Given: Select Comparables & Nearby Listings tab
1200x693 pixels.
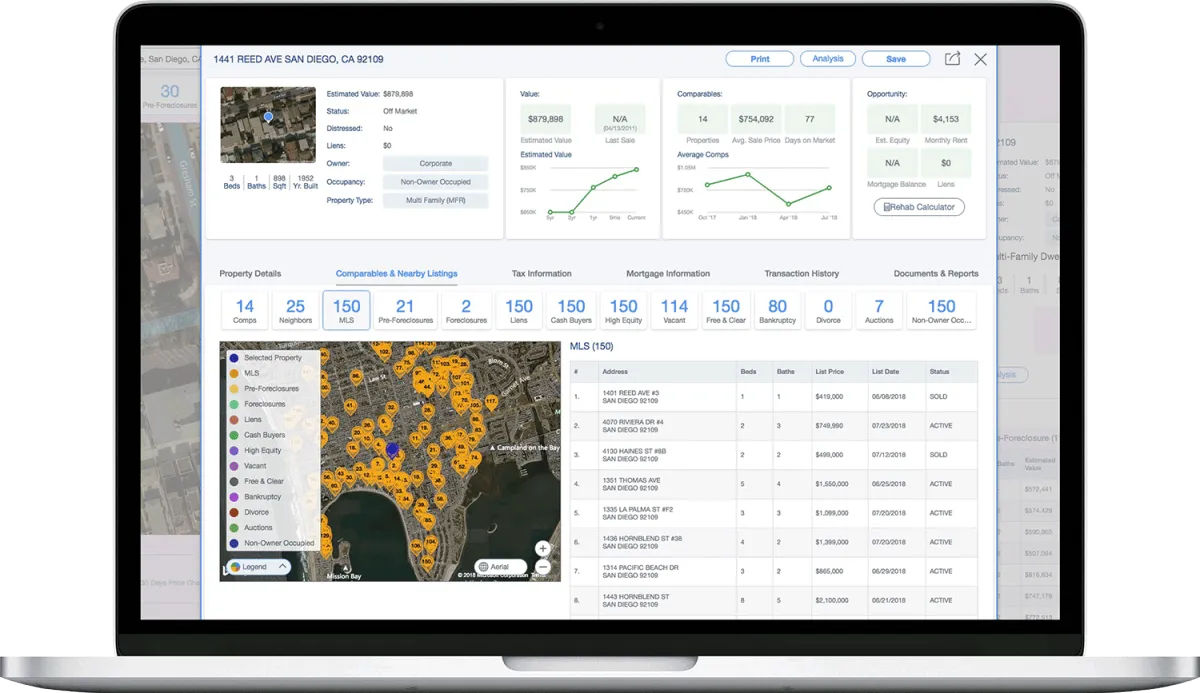Looking at the screenshot, I should pos(396,273).
